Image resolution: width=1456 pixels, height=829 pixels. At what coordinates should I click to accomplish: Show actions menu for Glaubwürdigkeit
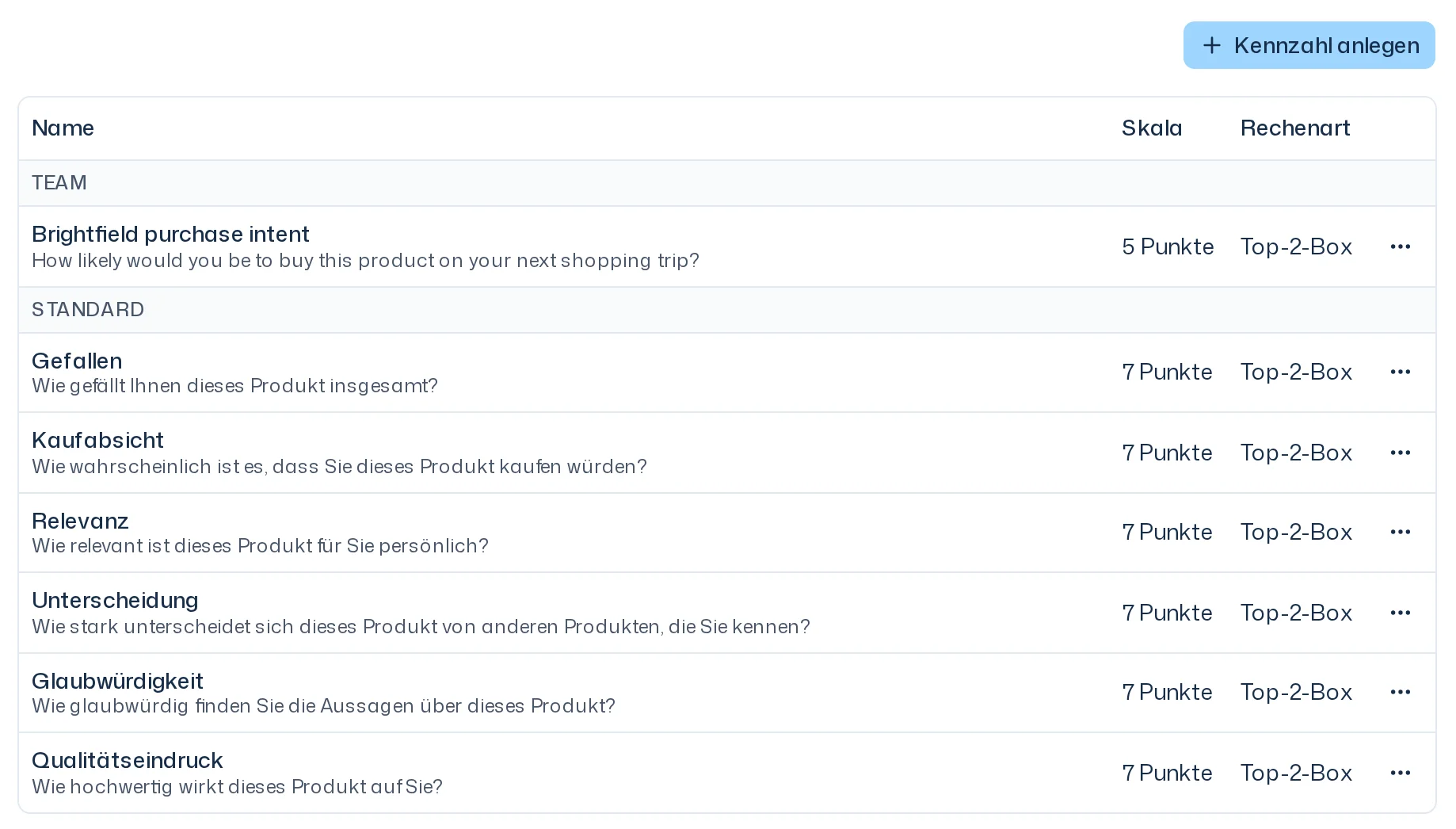(x=1401, y=692)
